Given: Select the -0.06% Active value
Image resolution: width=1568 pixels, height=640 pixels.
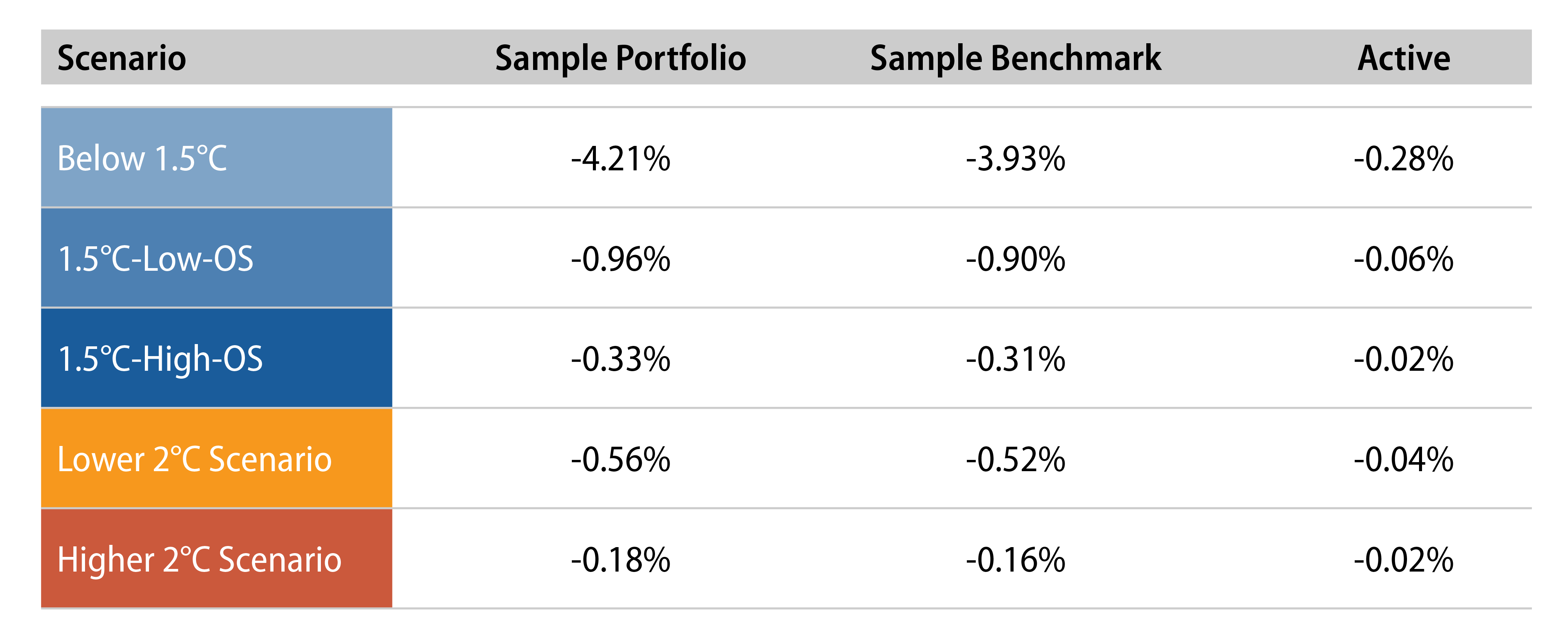Looking at the screenshot, I should tap(1404, 259).
